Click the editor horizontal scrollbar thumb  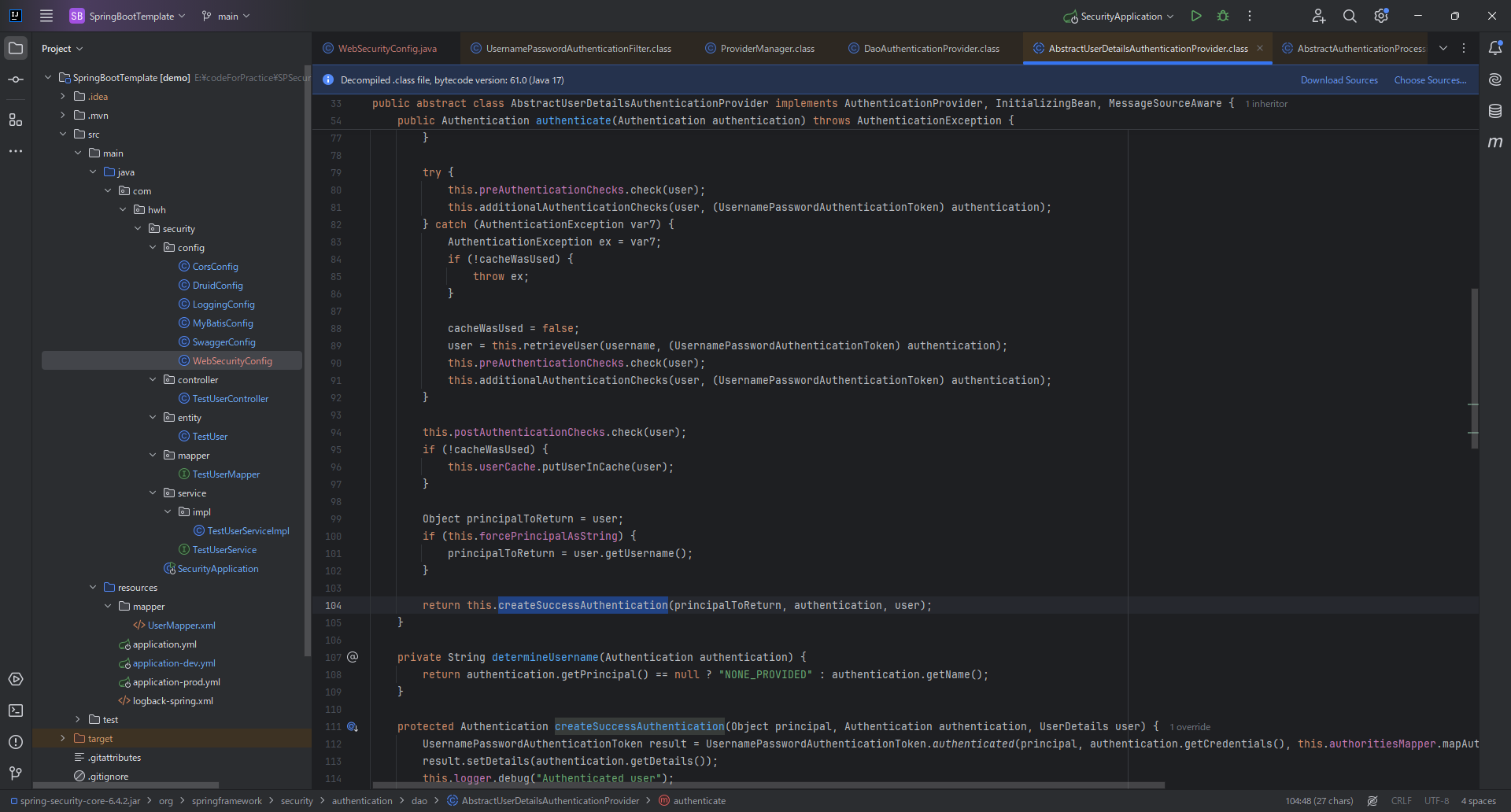pyautogui.click(x=768, y=784)
